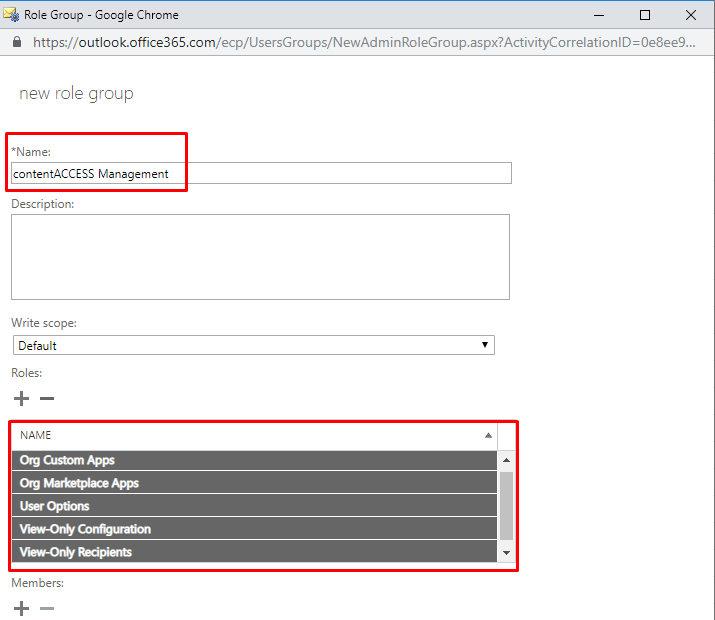The width and height of the screenshot is (715, 620).
Task: Click the Outlook icon in title bar
Action: tap(12, 15)
